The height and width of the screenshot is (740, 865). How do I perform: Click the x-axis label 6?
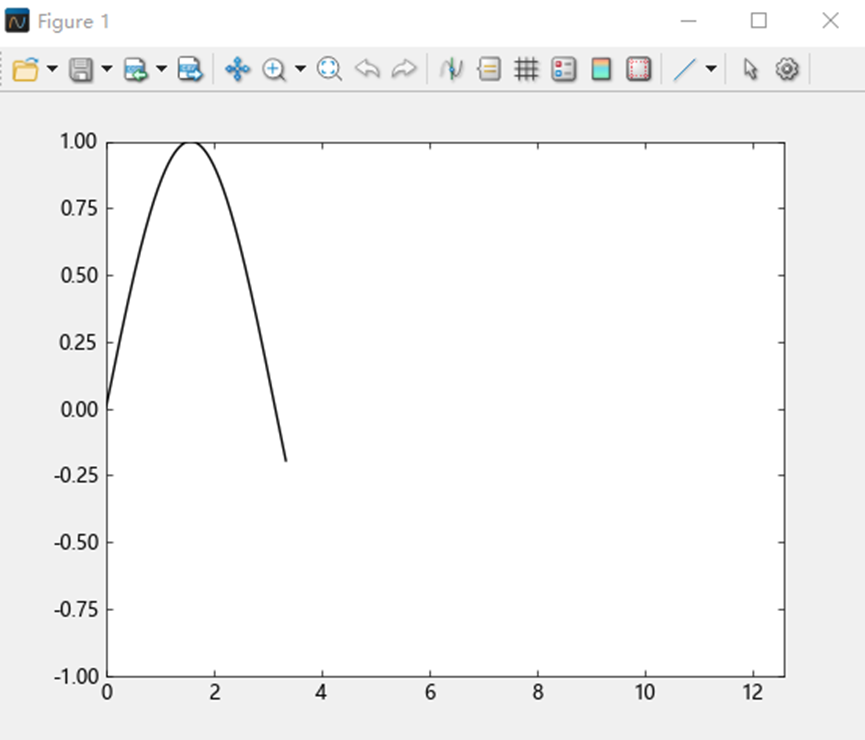[x=430, y=693]
